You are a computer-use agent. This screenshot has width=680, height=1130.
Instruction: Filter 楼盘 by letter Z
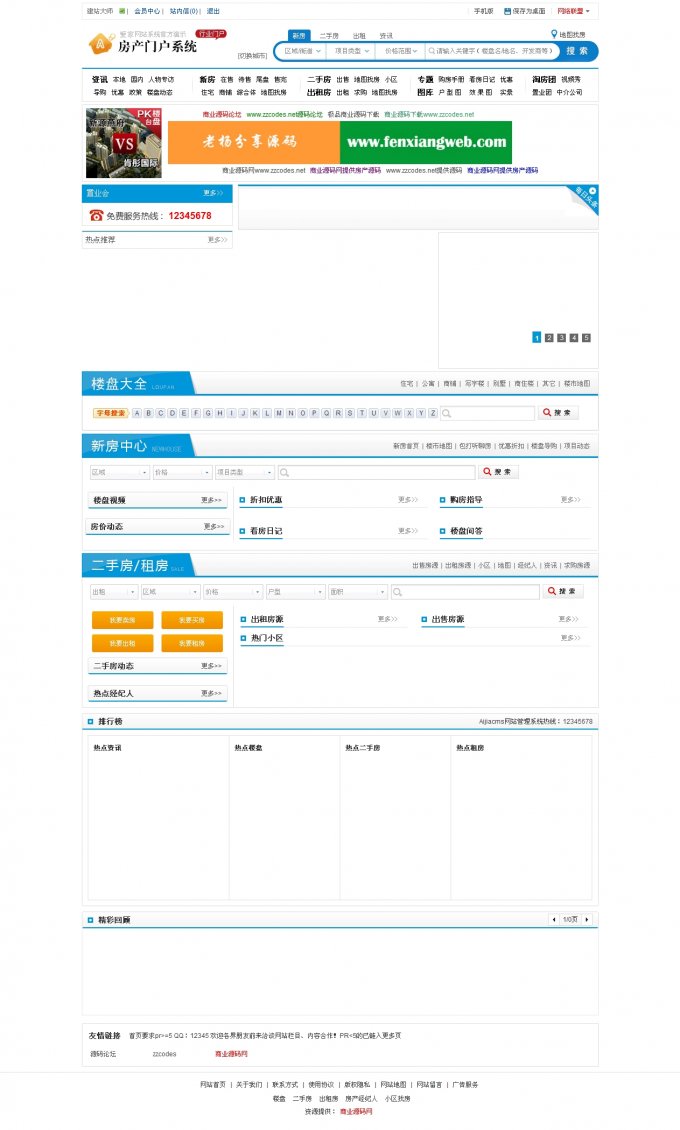click(x=433, y=413)
